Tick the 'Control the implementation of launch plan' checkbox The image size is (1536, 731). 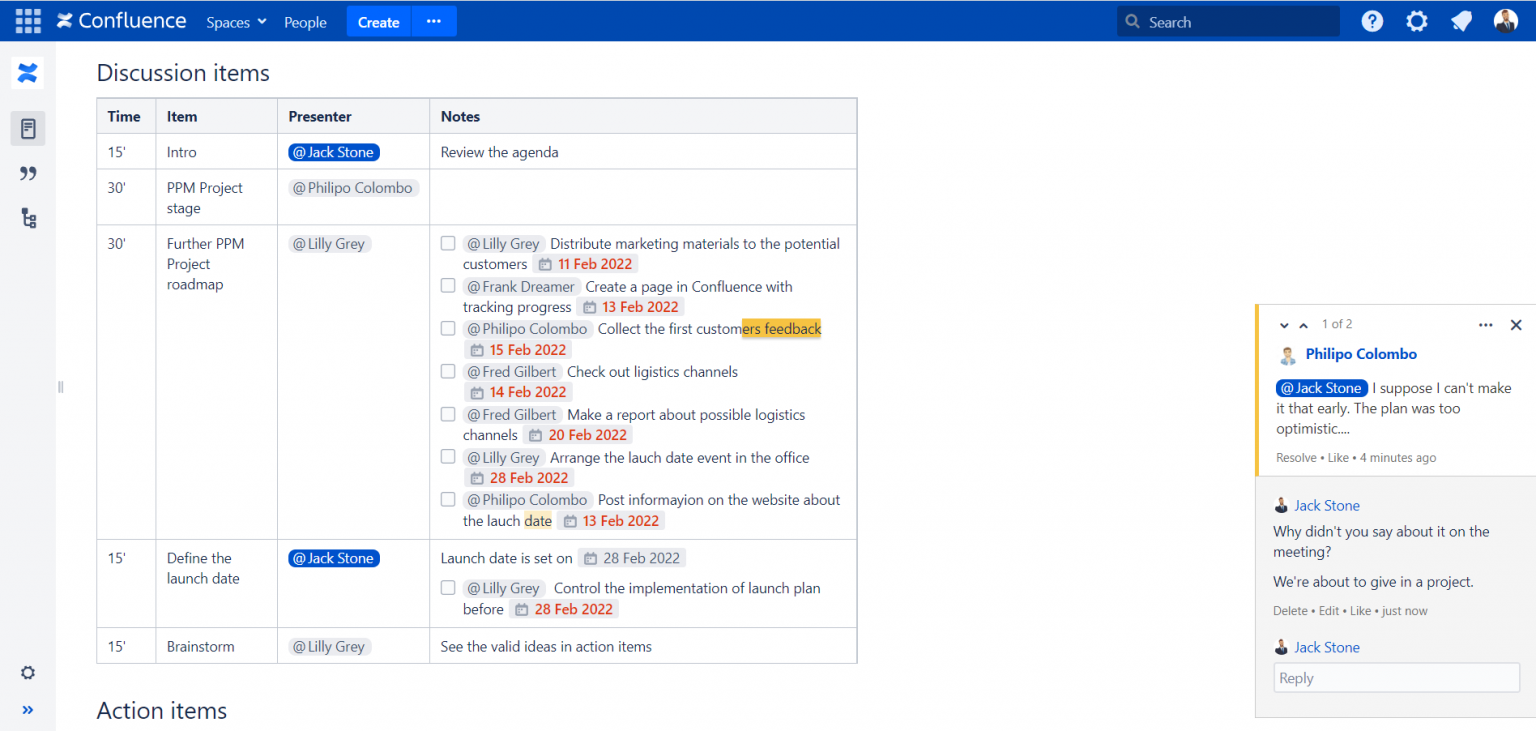[448, 587]
